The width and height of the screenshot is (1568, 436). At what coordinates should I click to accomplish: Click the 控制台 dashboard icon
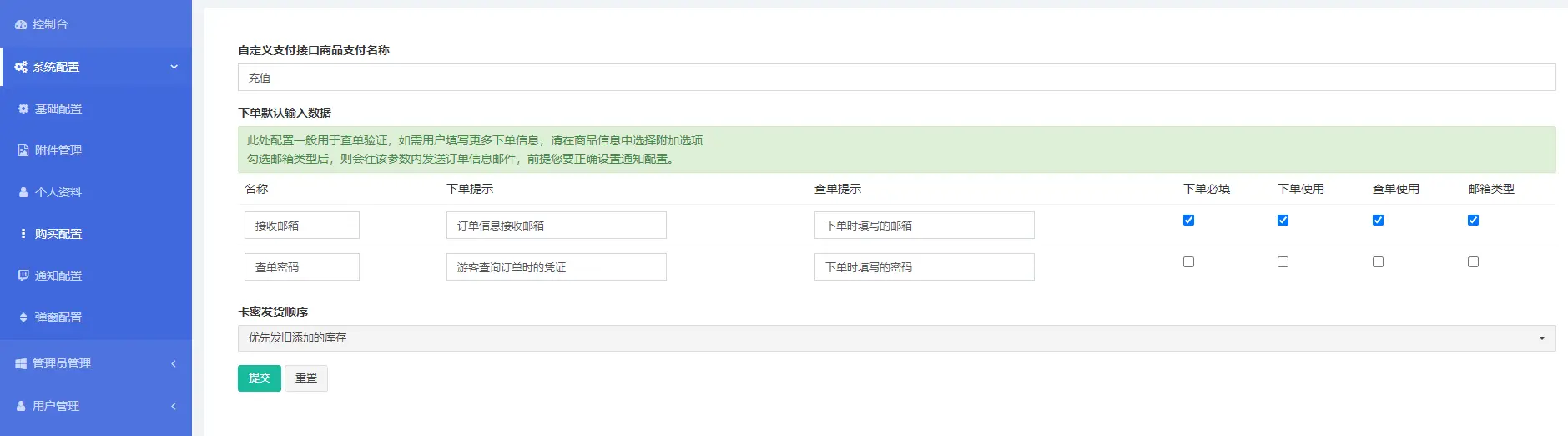coord(21,25)
